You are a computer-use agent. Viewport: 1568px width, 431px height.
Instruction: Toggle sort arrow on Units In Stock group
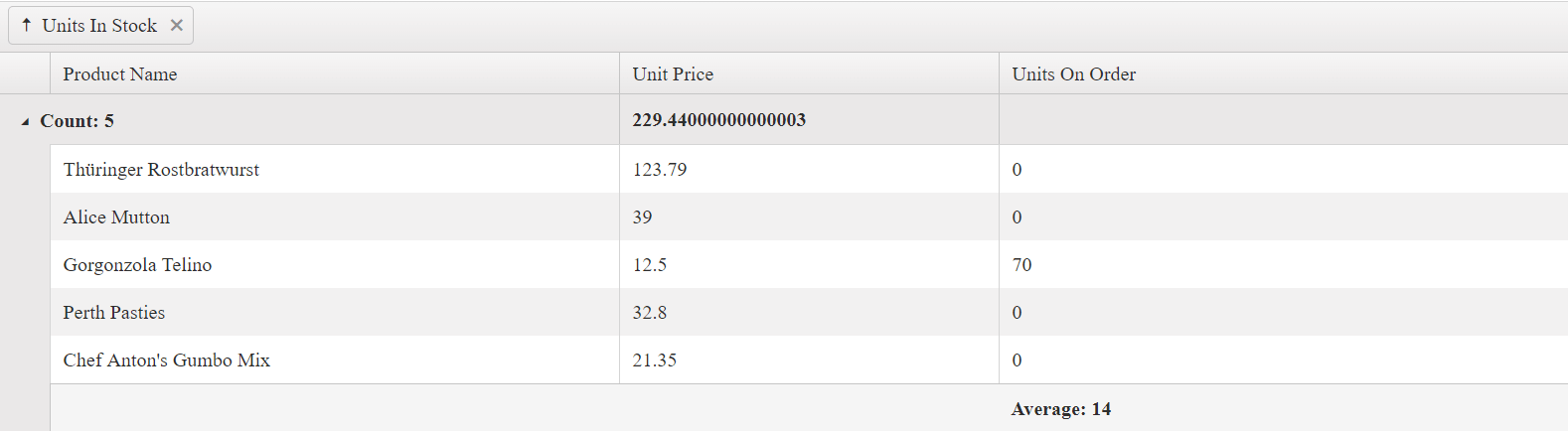pos(27,26)
